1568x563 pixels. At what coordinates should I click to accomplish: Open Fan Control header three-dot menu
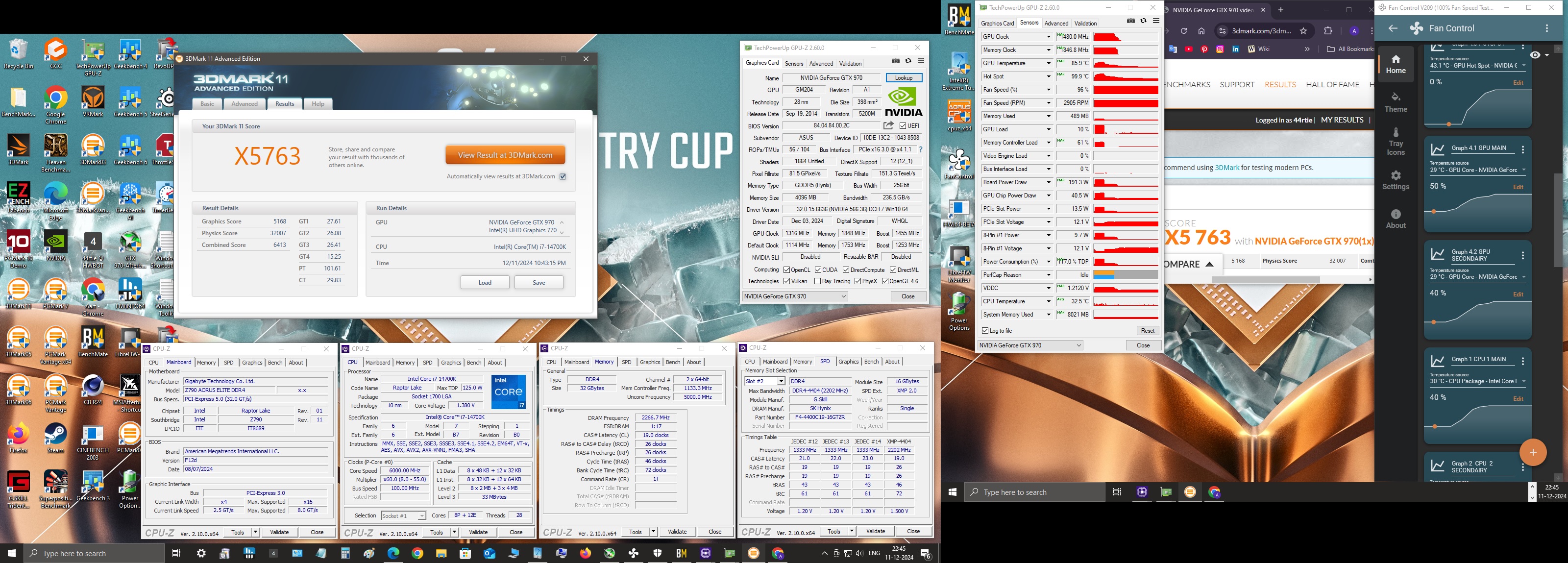click(x=1547, y=28)
